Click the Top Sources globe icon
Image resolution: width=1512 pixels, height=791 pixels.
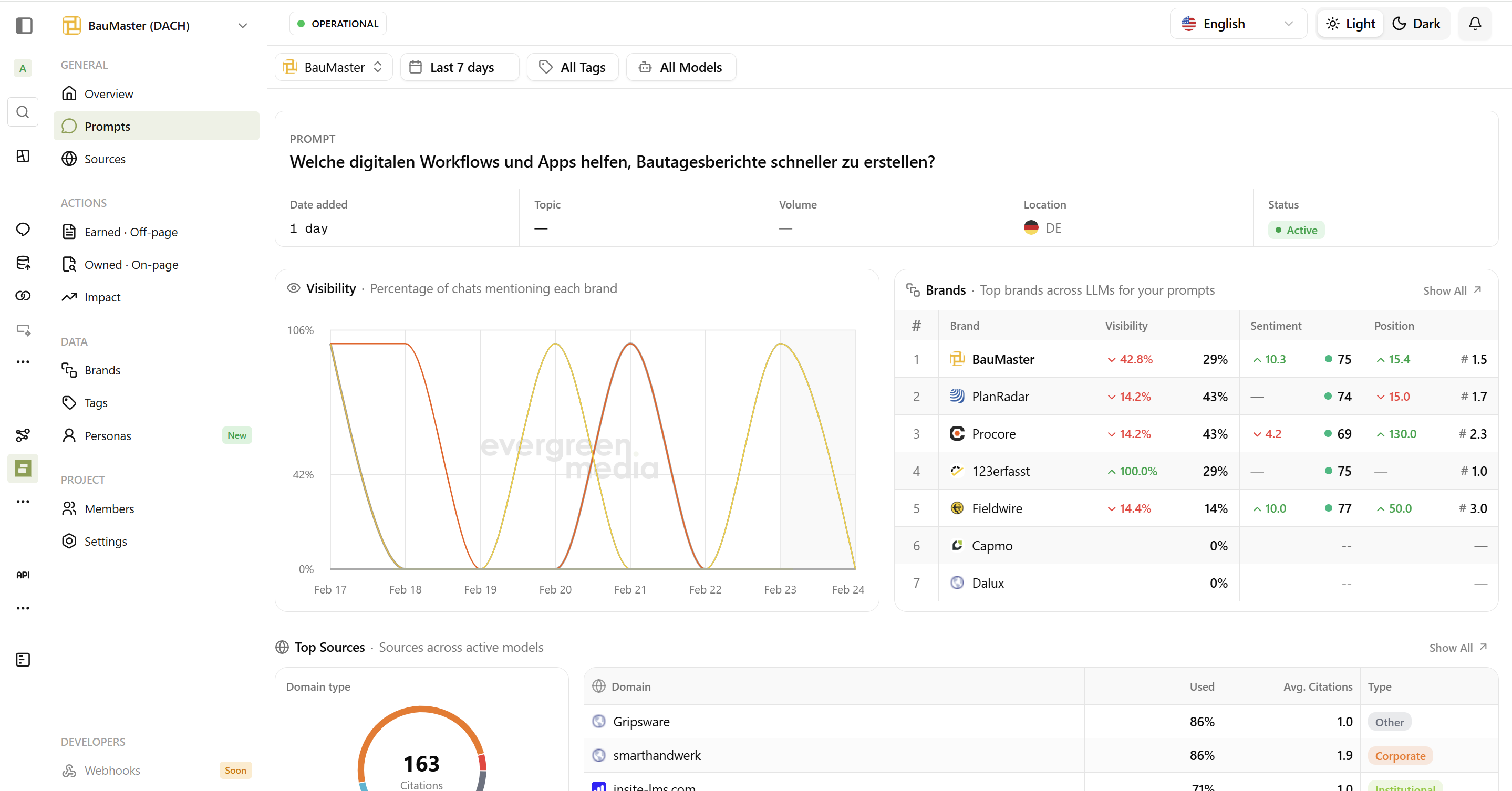point(282,647)
